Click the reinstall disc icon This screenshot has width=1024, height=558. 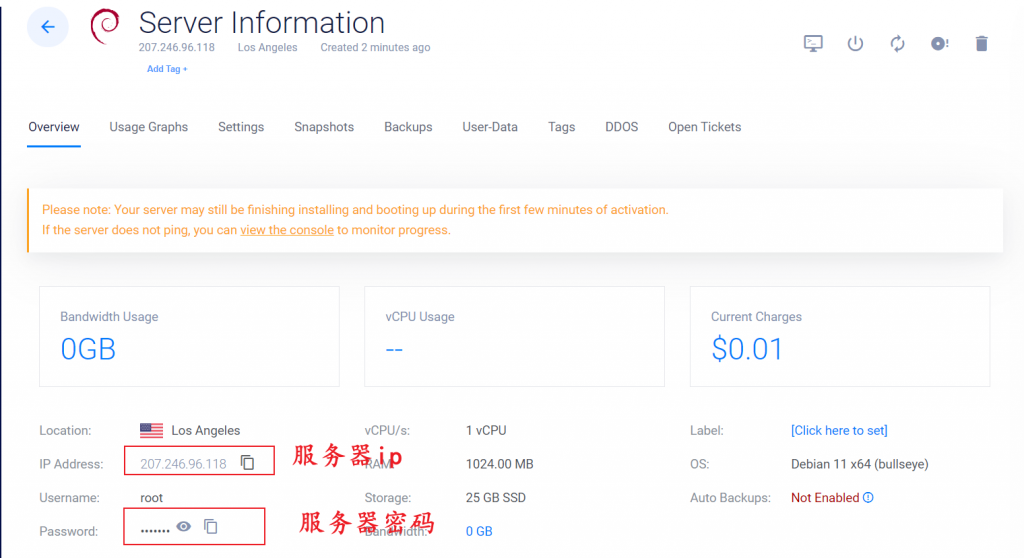(x=939, y=44)
